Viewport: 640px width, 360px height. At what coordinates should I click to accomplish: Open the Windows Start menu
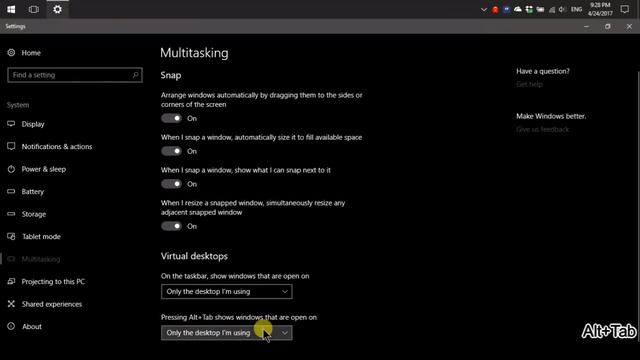pyautogui.click(x=11, y=9)
